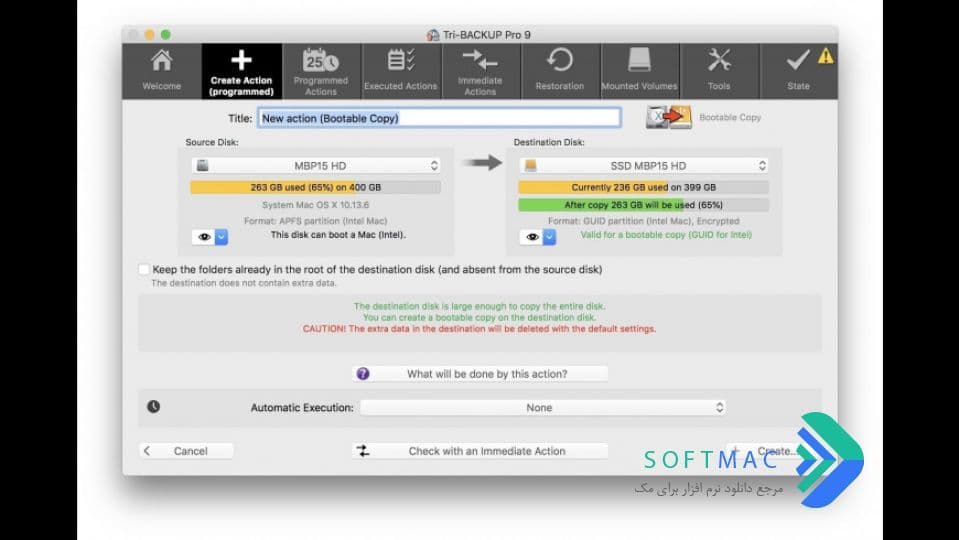959x540 pixels.
Task: Click green bar After copy 263 GB
Action: pyautogui.click(x=643, y=205)
